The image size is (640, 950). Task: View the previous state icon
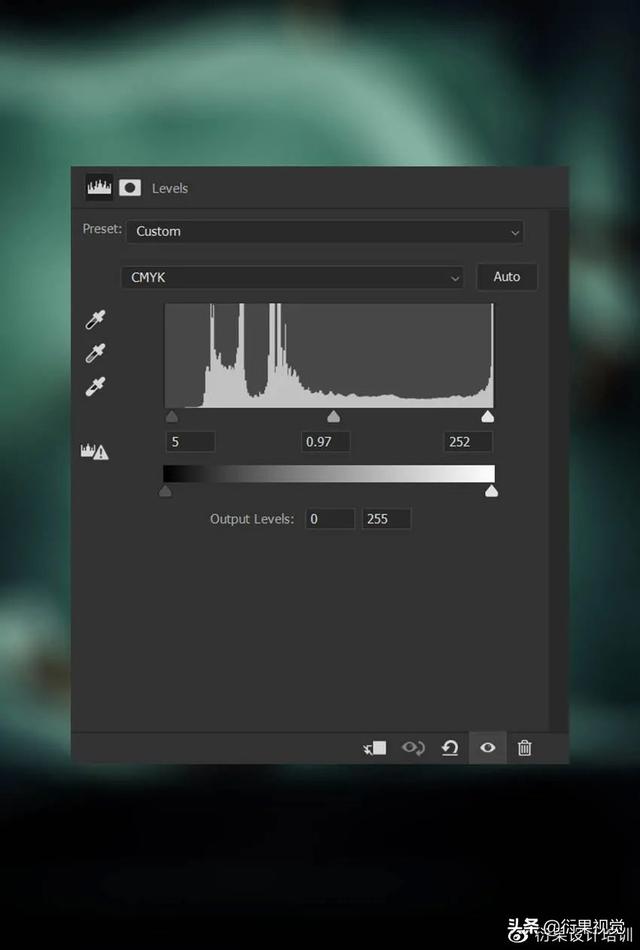point(413,748)
